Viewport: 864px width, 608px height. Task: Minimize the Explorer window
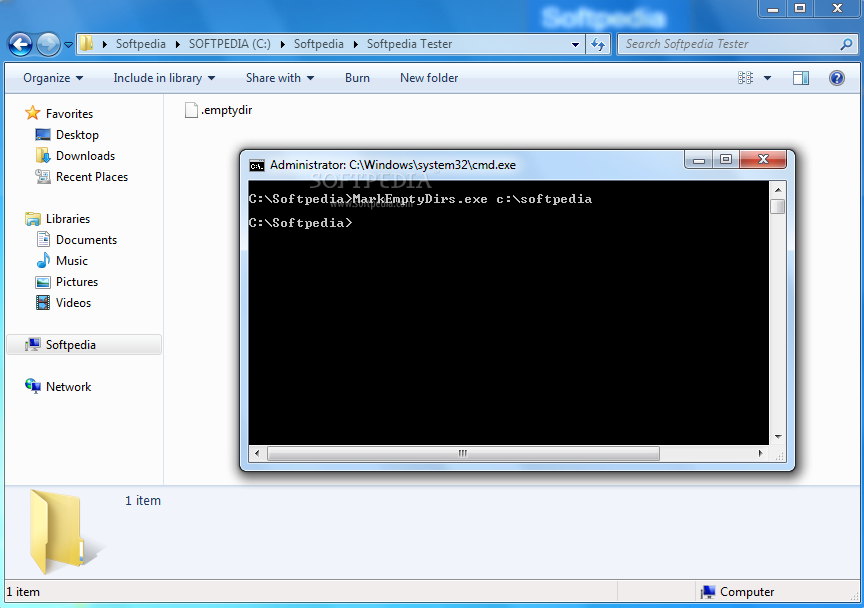click(773, 9)
